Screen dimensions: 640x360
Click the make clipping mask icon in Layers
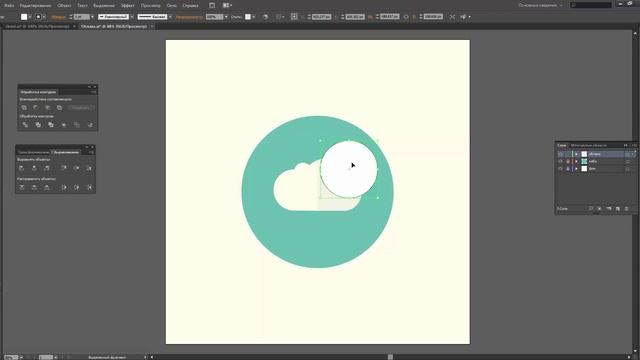[x=599, y=209]
